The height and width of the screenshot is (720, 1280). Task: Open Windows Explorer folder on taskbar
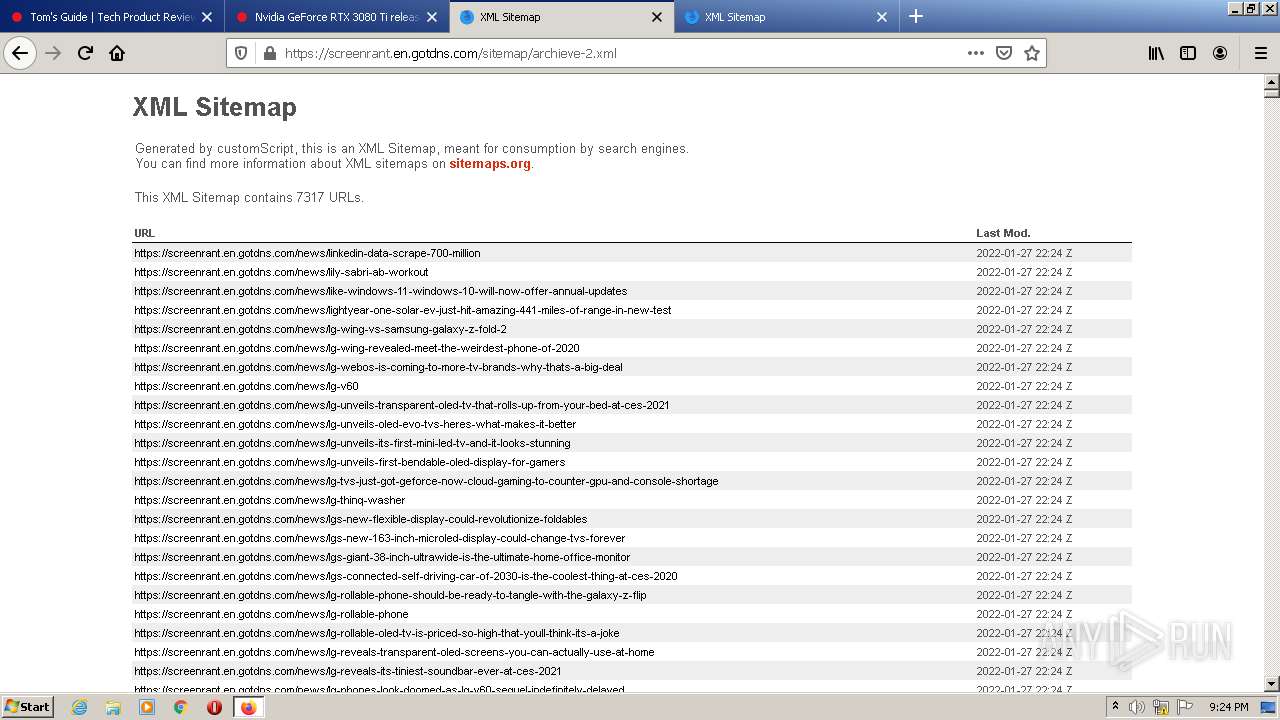[113, 707]
